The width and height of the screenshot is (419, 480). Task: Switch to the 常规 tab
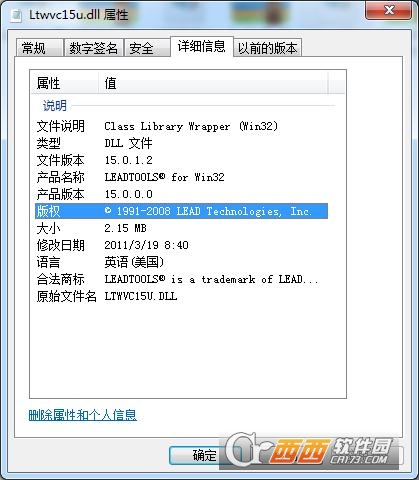[39, 48]
